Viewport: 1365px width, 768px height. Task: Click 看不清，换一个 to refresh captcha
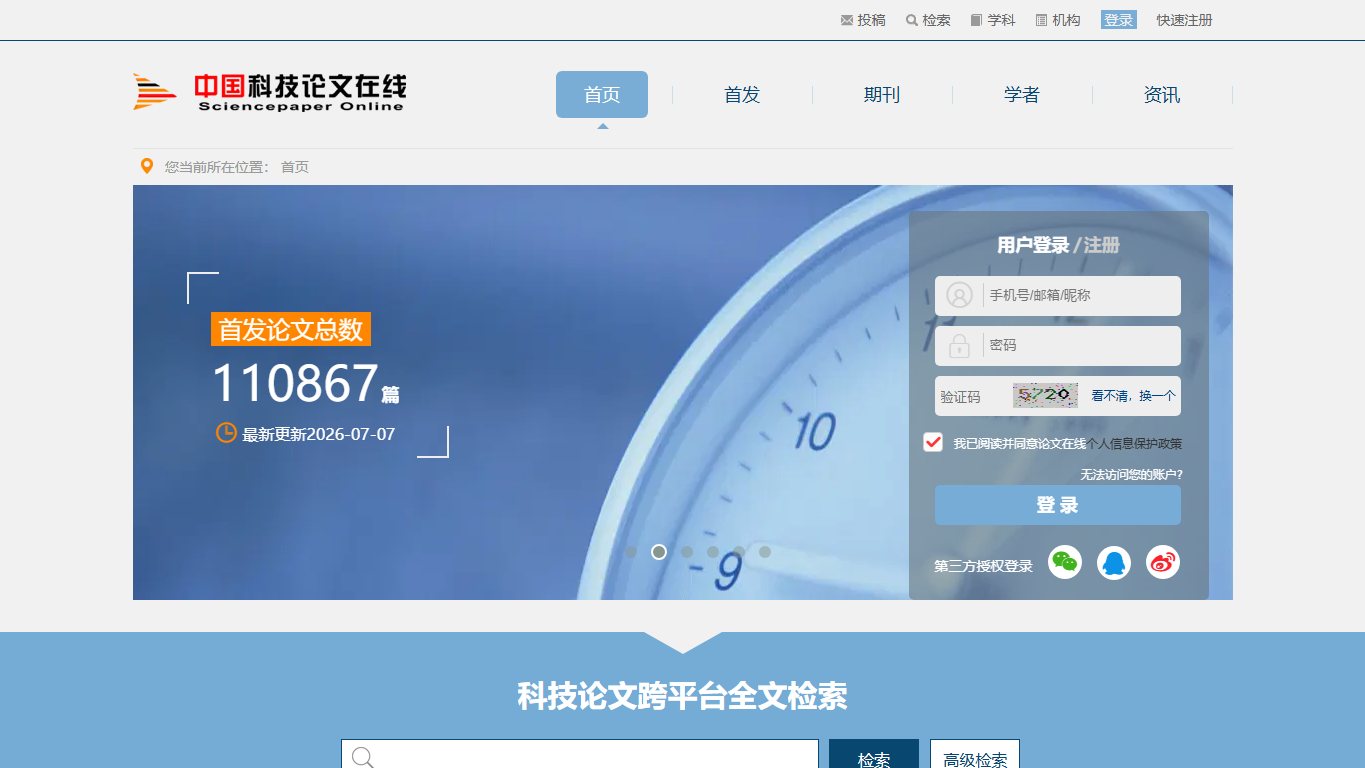coord(1133,396)
